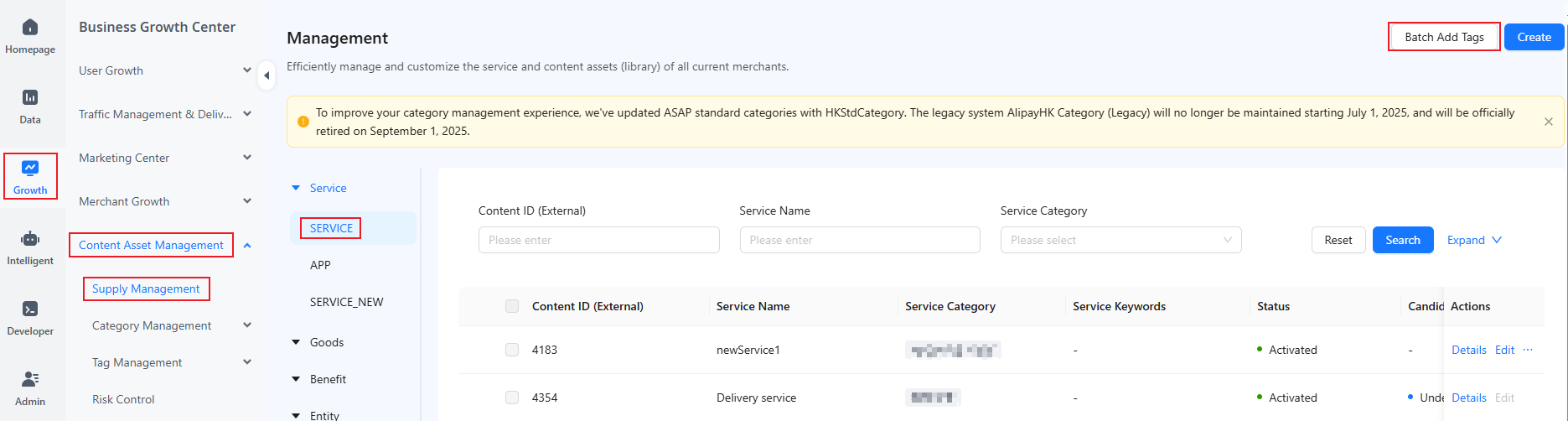Open the Admin user icon
The width and height of the screenshot is (1568, 421).
[x=30, y=379]
